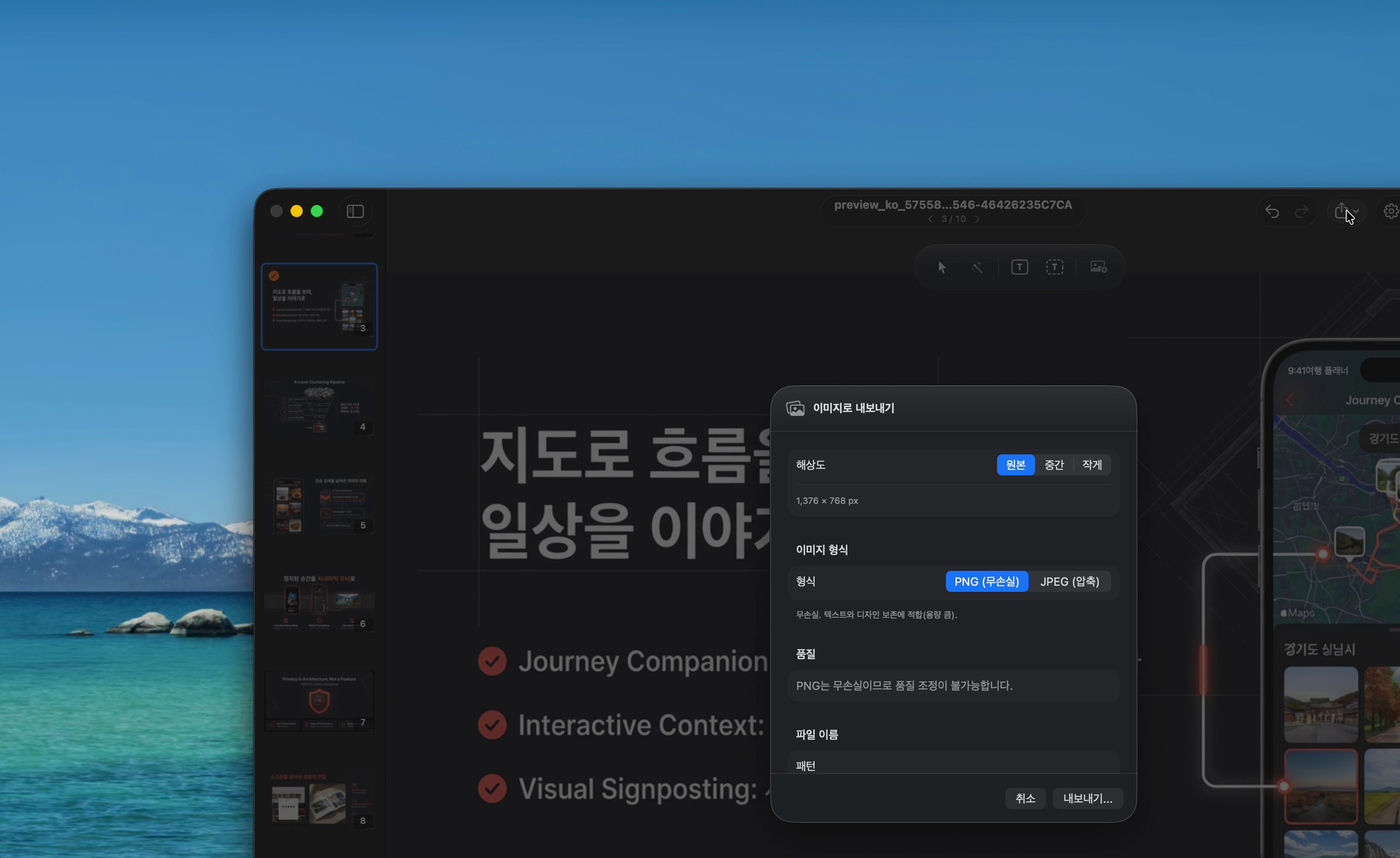Expand the export dropdown chevron
The width and height of the screenshot is (1400, 858).
1356,211
